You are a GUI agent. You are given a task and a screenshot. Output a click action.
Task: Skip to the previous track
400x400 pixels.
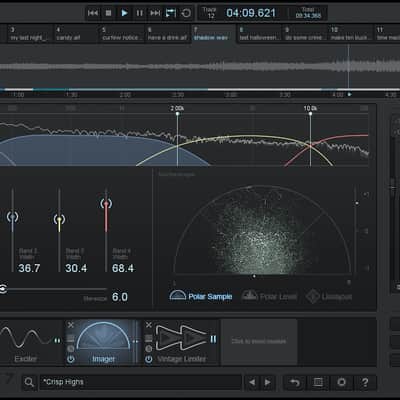pyautogui.click(x=93, y=13)
